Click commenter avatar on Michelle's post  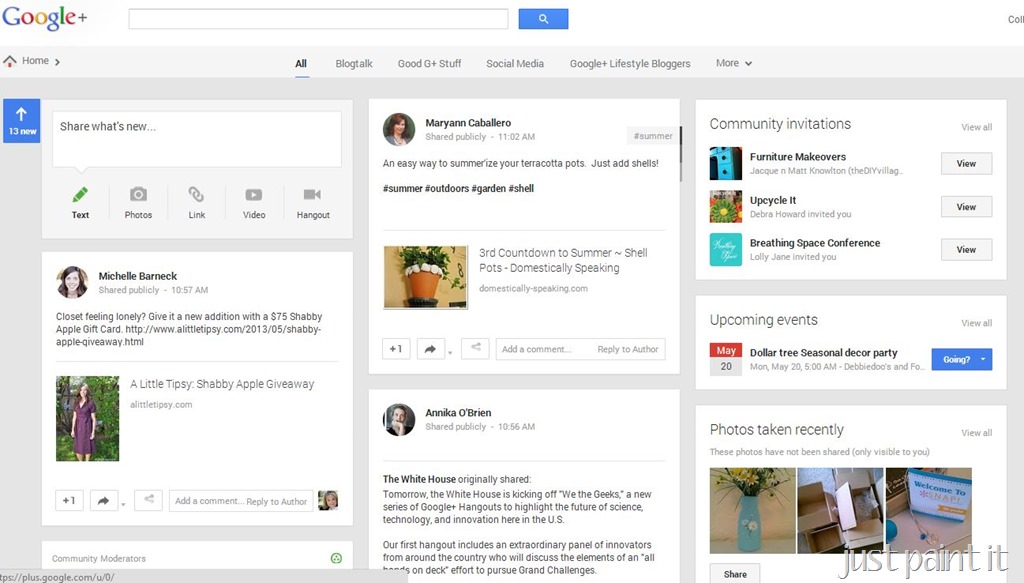click(x=328, y=501)
